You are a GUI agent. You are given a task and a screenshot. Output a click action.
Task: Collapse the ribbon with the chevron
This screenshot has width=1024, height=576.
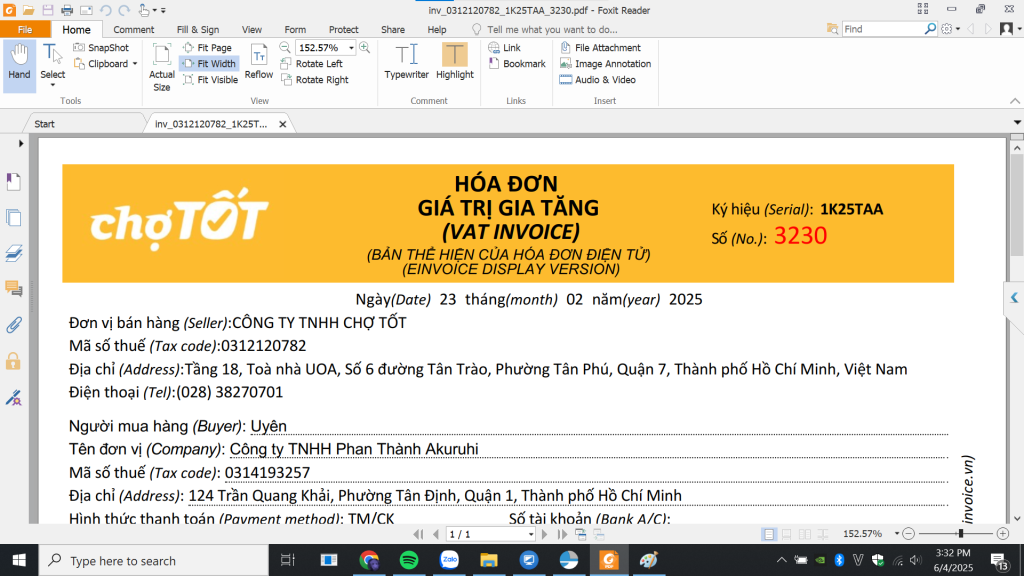1015,101
